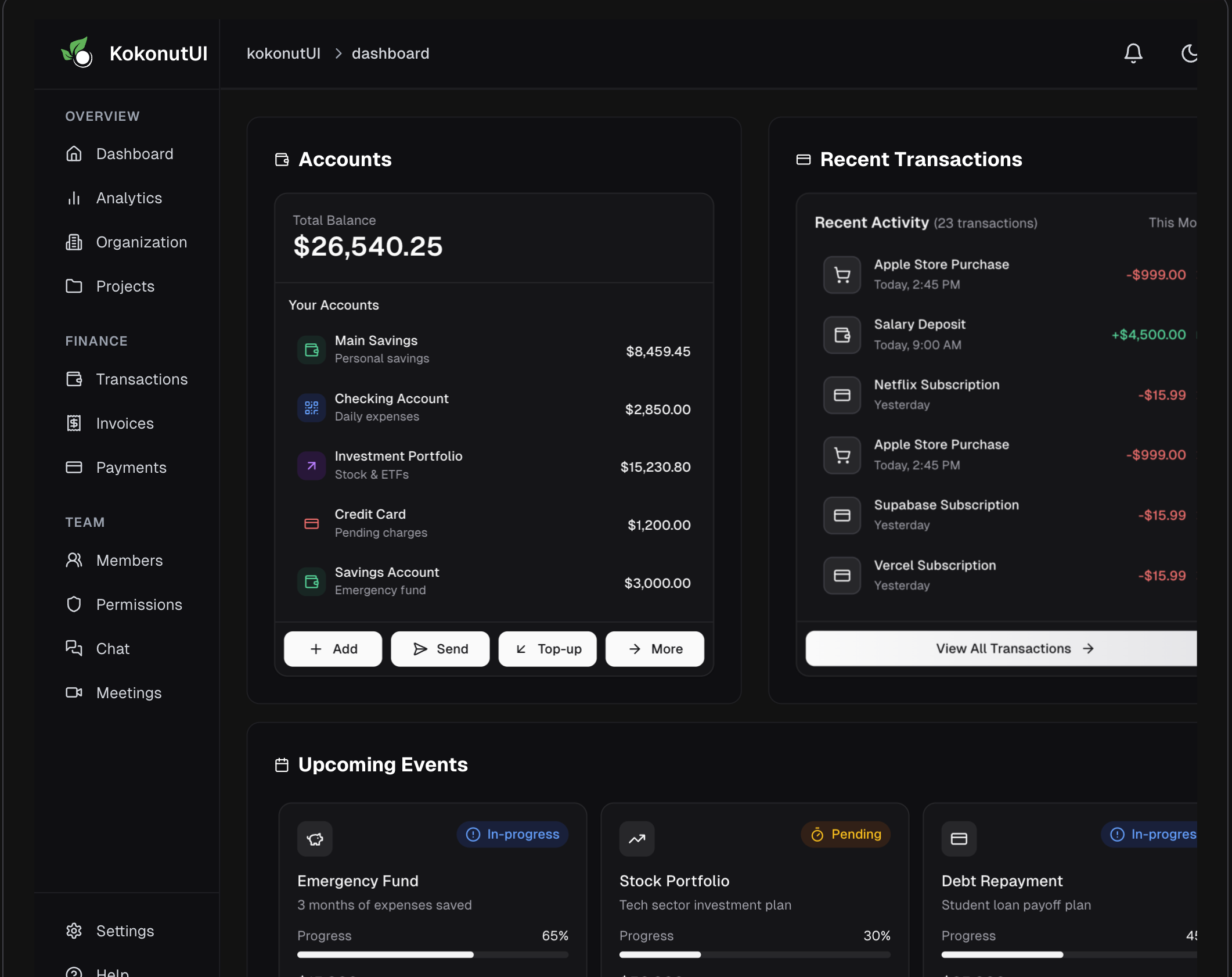Open the Settings sidebar item
Viewport: 1232px width, 977px height.
pos(124,931)
